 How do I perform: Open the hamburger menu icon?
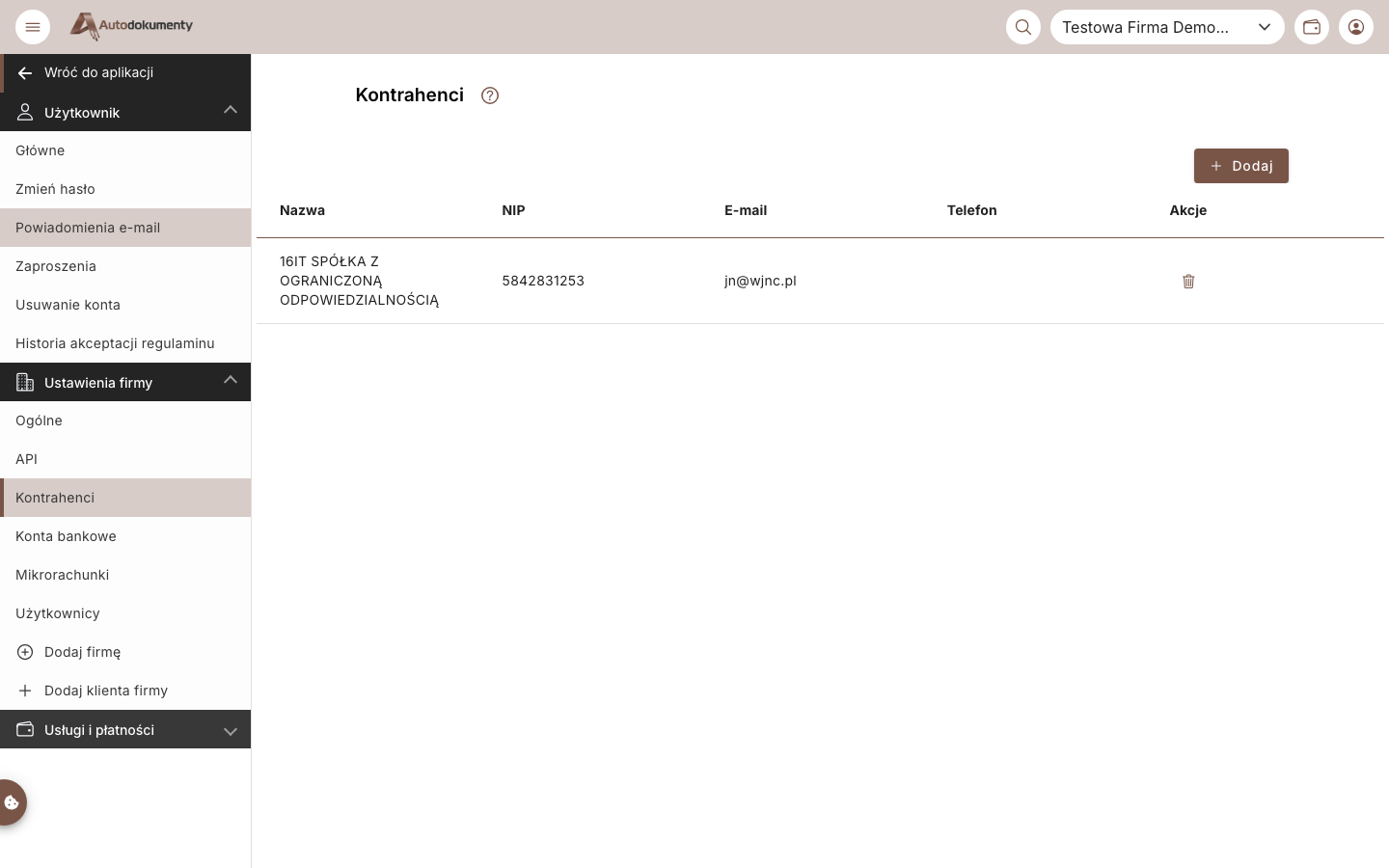tap(33, 27)
